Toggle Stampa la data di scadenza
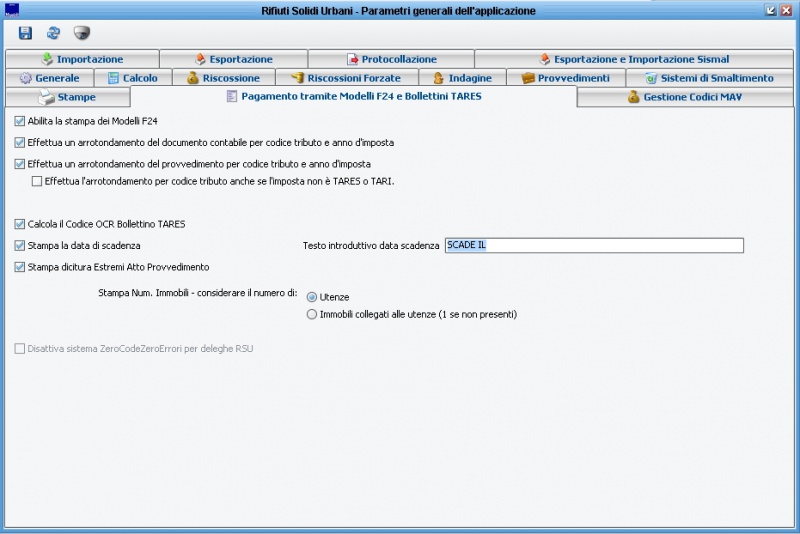 19,245
